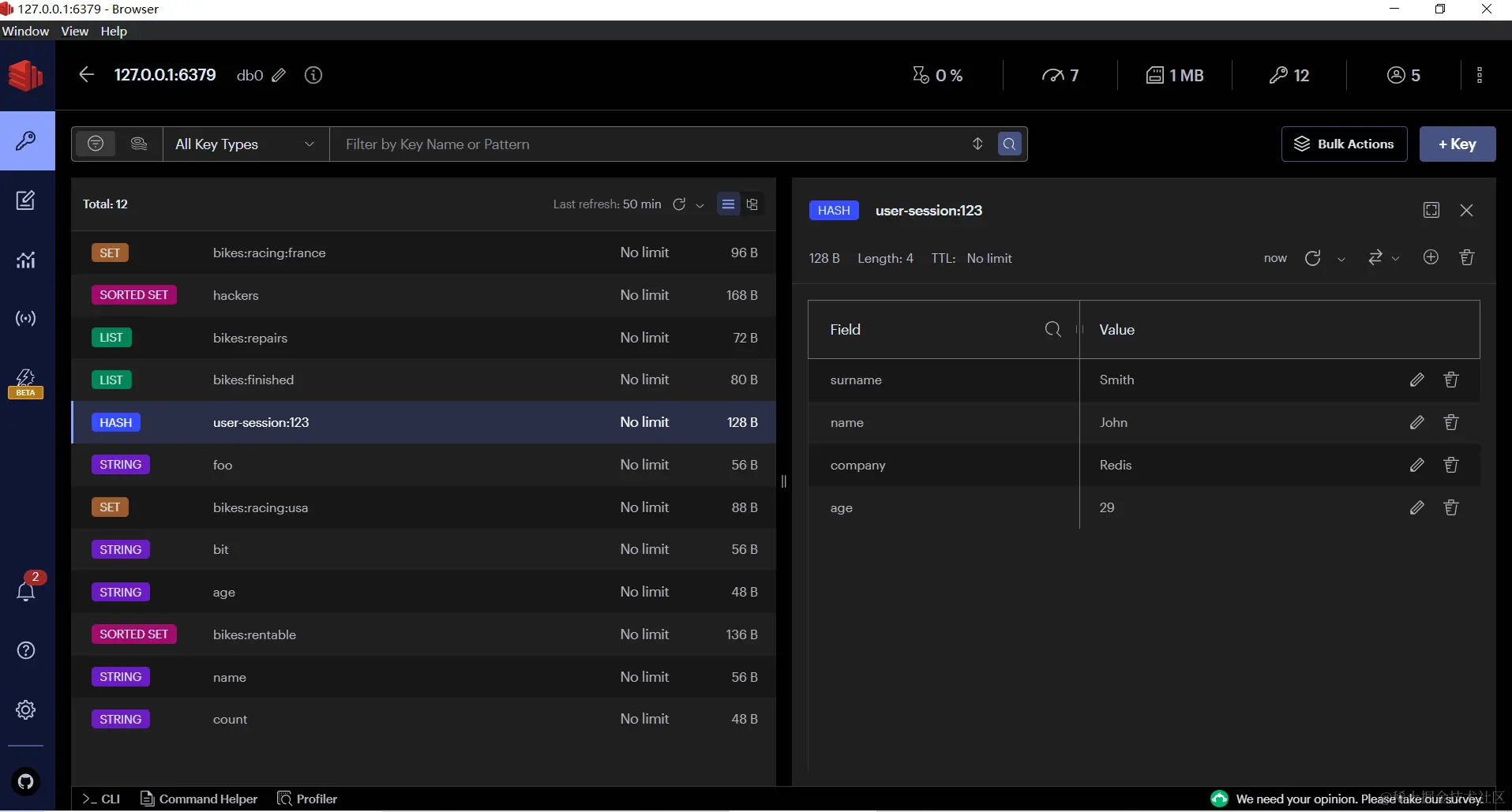Viewport: 1512px width, 812px height.
Task: Select the bikes:racing:usa set key
Action: pos(423,507)
